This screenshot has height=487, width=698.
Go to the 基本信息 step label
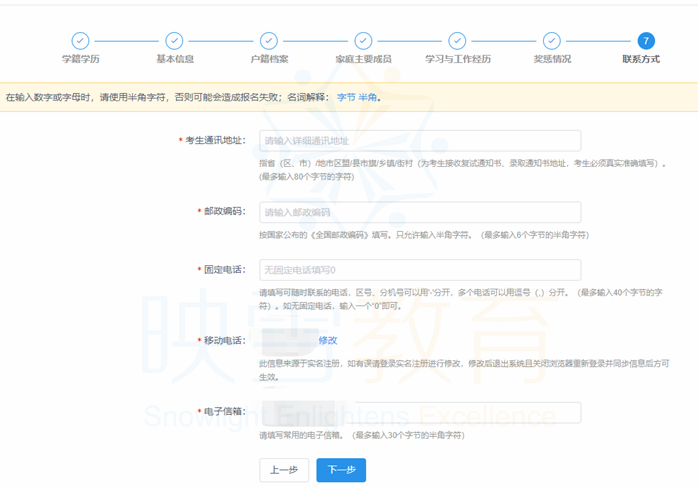point(175,59)
